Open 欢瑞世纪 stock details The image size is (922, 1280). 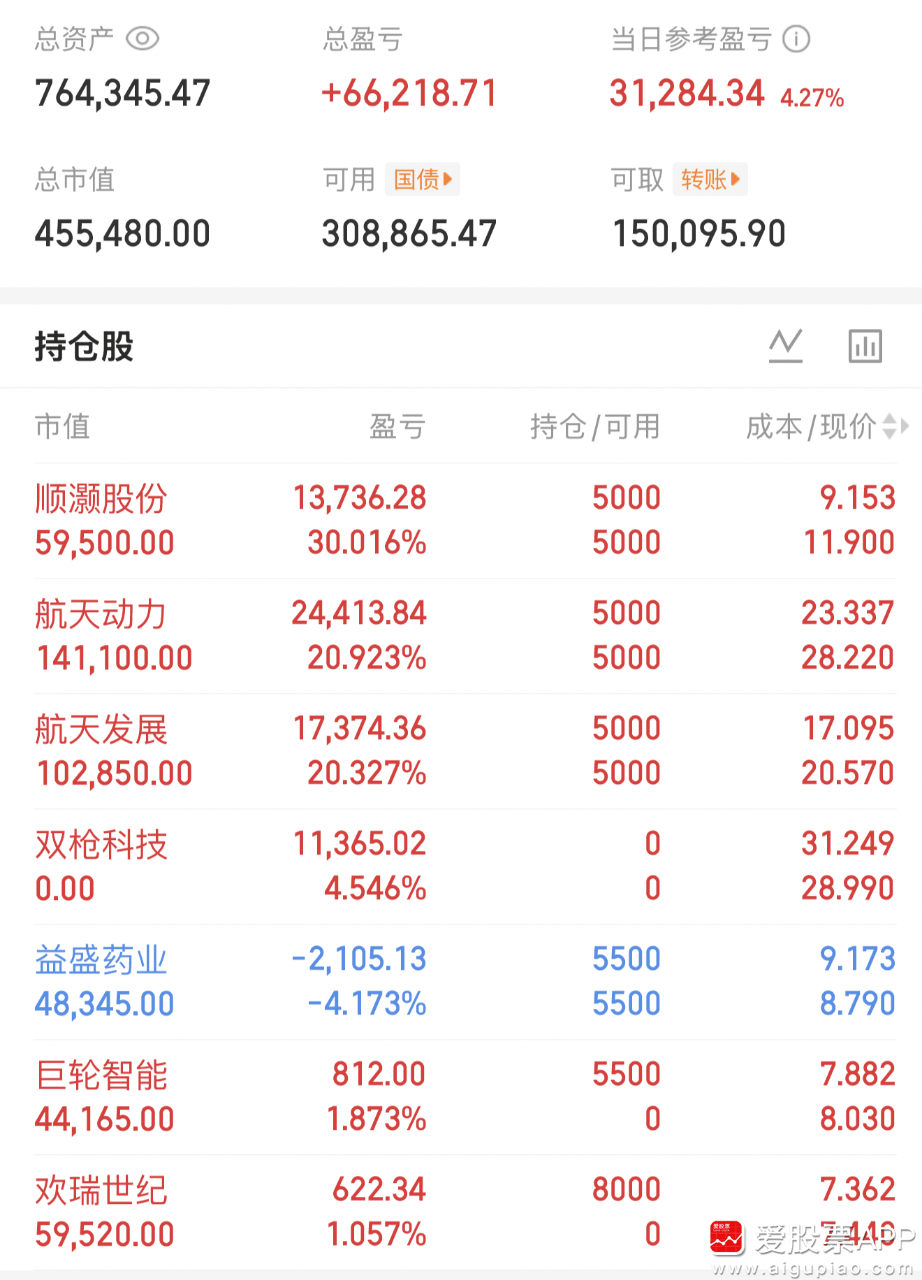click(101, 1190)
